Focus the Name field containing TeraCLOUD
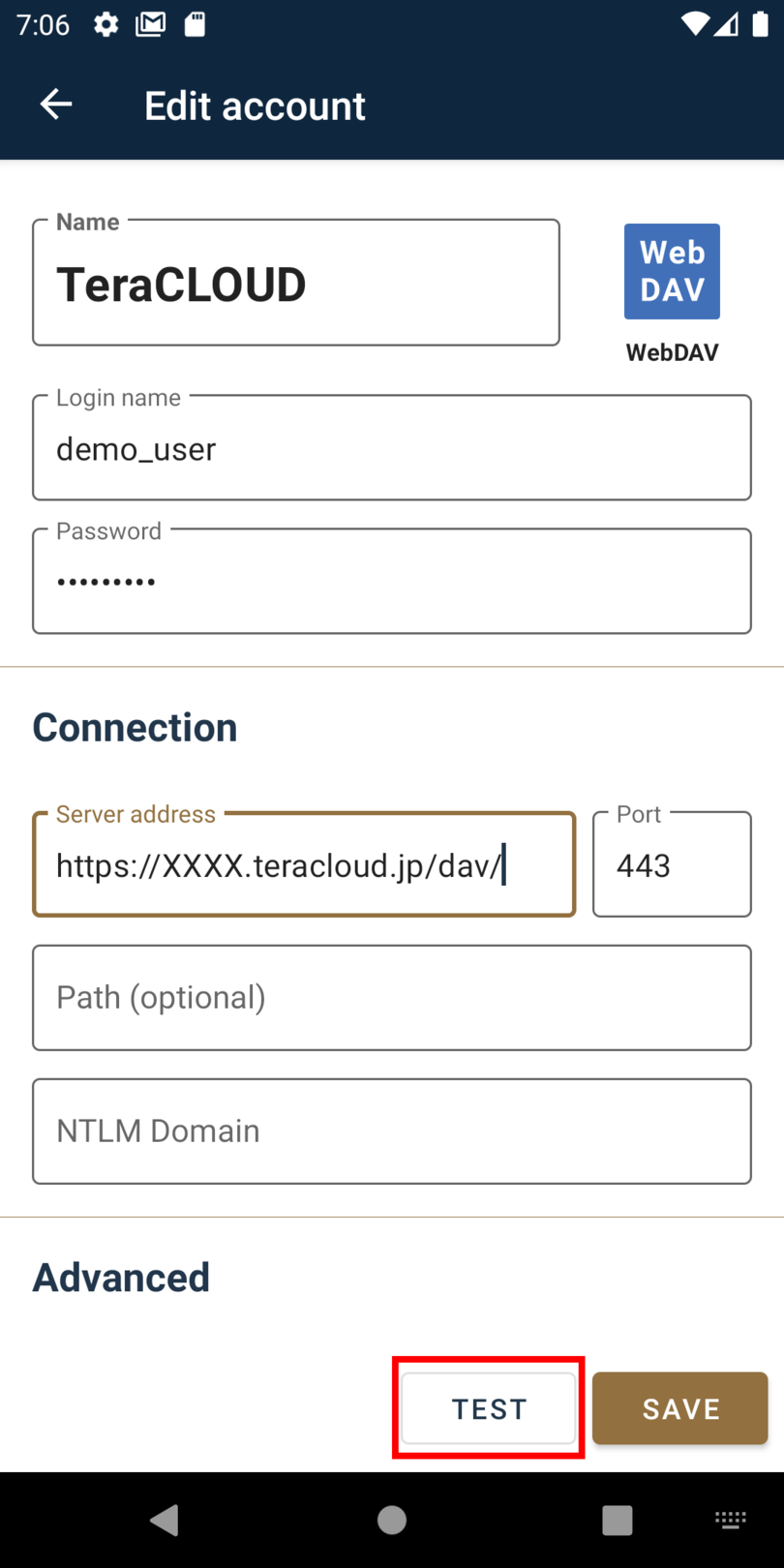 pyautogui.click(x=295, y=284)
